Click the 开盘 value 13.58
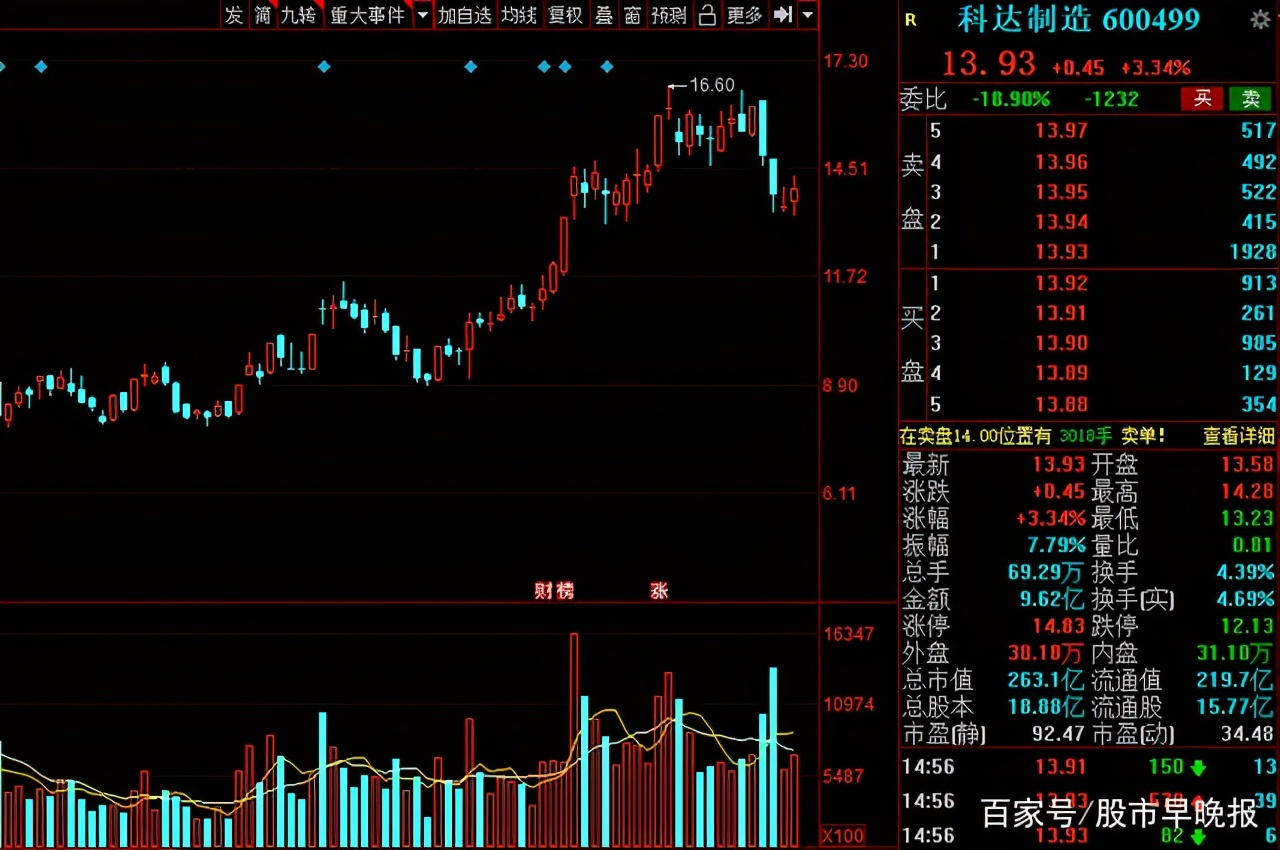 point(1246,465)
